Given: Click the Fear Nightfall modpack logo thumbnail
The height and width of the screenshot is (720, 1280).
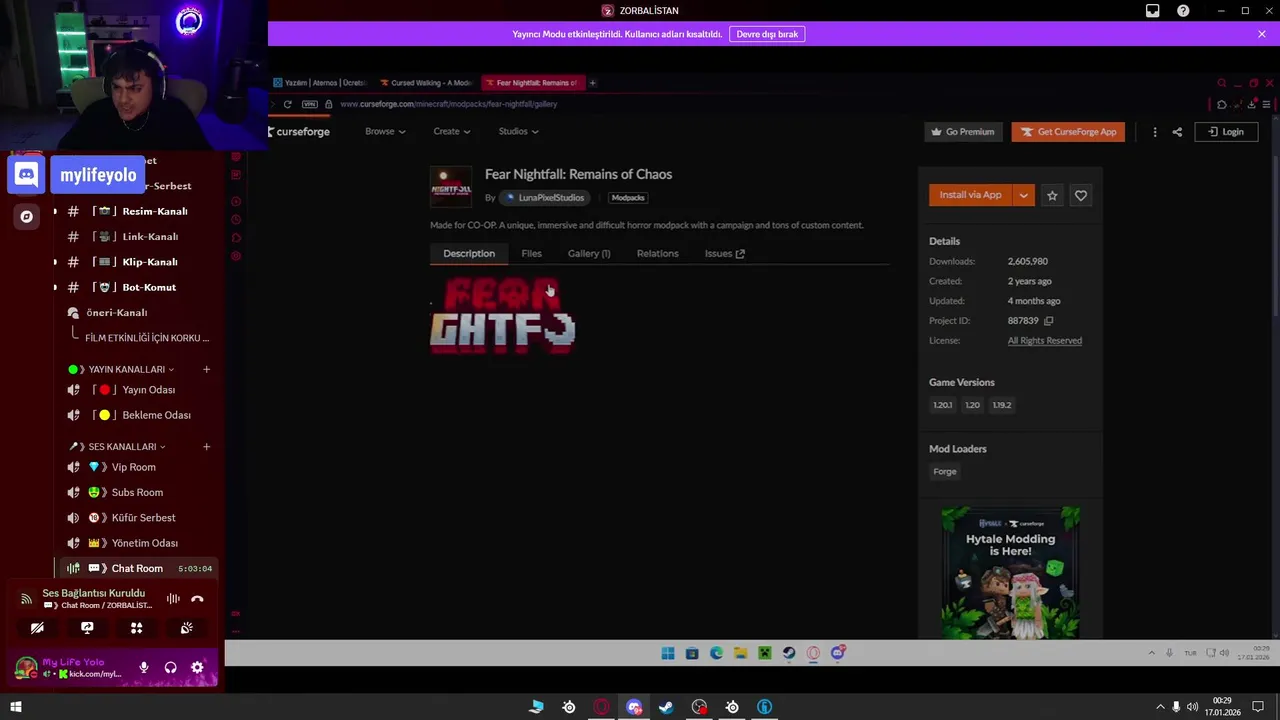Looking at the screenshot, I should tap(451, 187).
